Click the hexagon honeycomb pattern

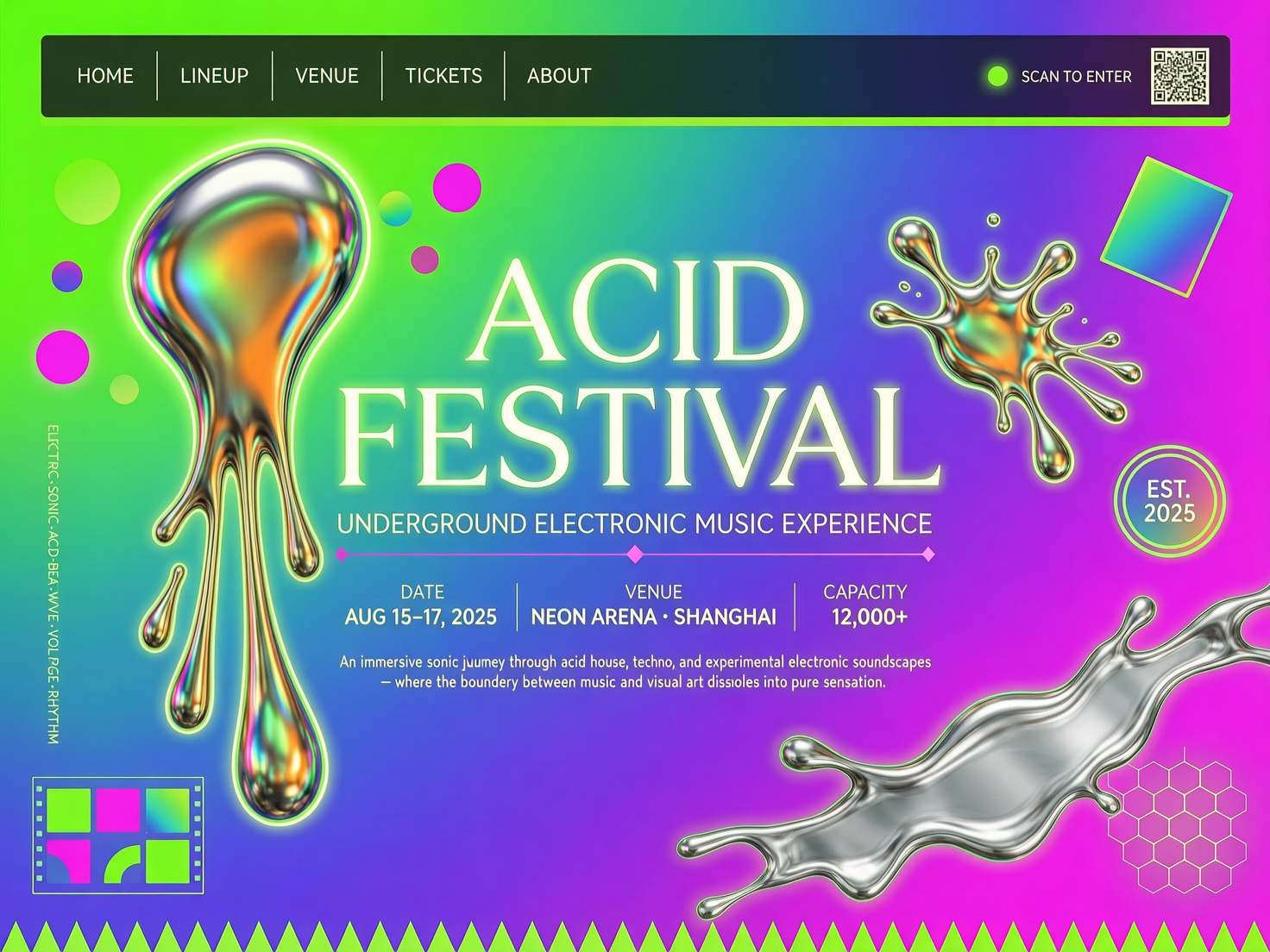pyautogui.click(x=1178, y=825)
